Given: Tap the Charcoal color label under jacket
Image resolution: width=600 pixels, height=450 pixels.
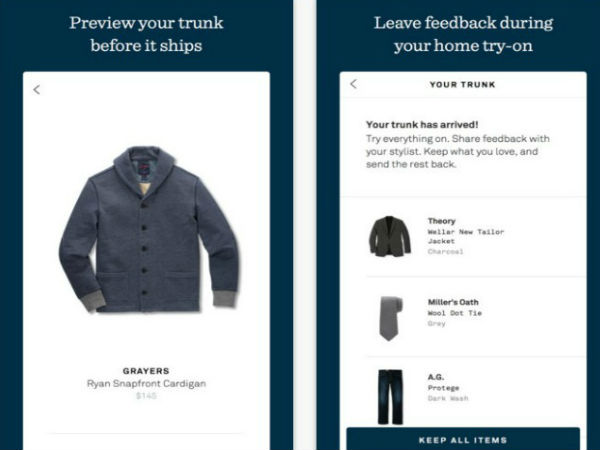Looking at the screenshot, I should [445, 252].
